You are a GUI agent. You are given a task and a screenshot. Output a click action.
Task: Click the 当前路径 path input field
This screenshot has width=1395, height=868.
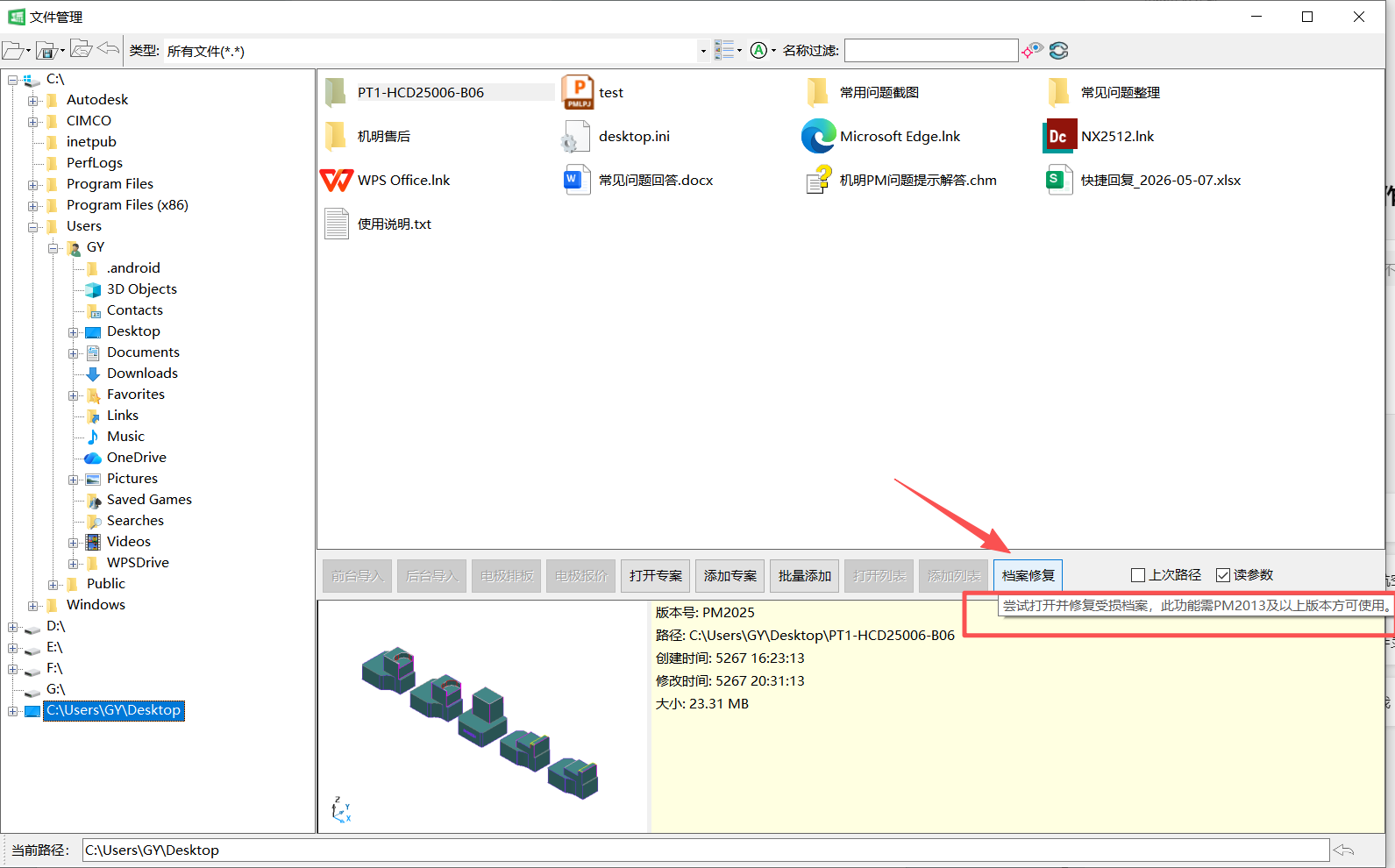pyautogui.click(x=706, y=850)
